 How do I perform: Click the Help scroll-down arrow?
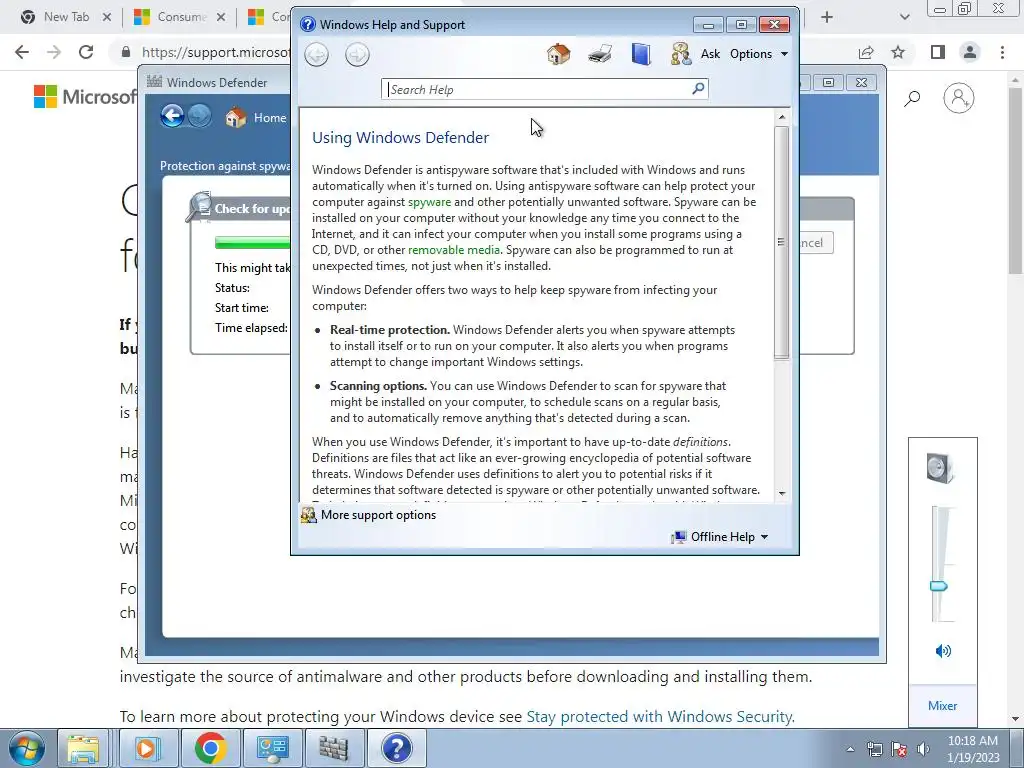pos(782,494)
